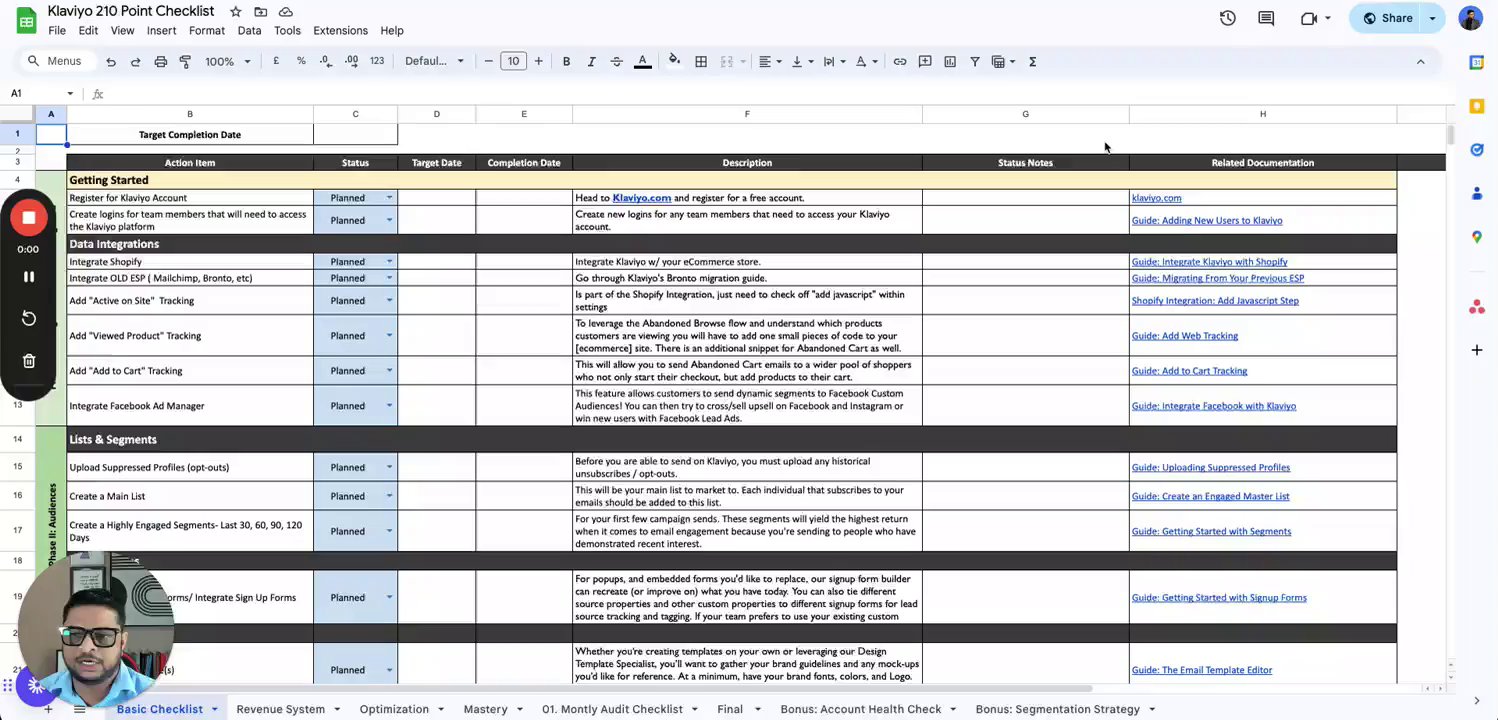
Task: Increase decimal places icon
Action: point(351,61)
